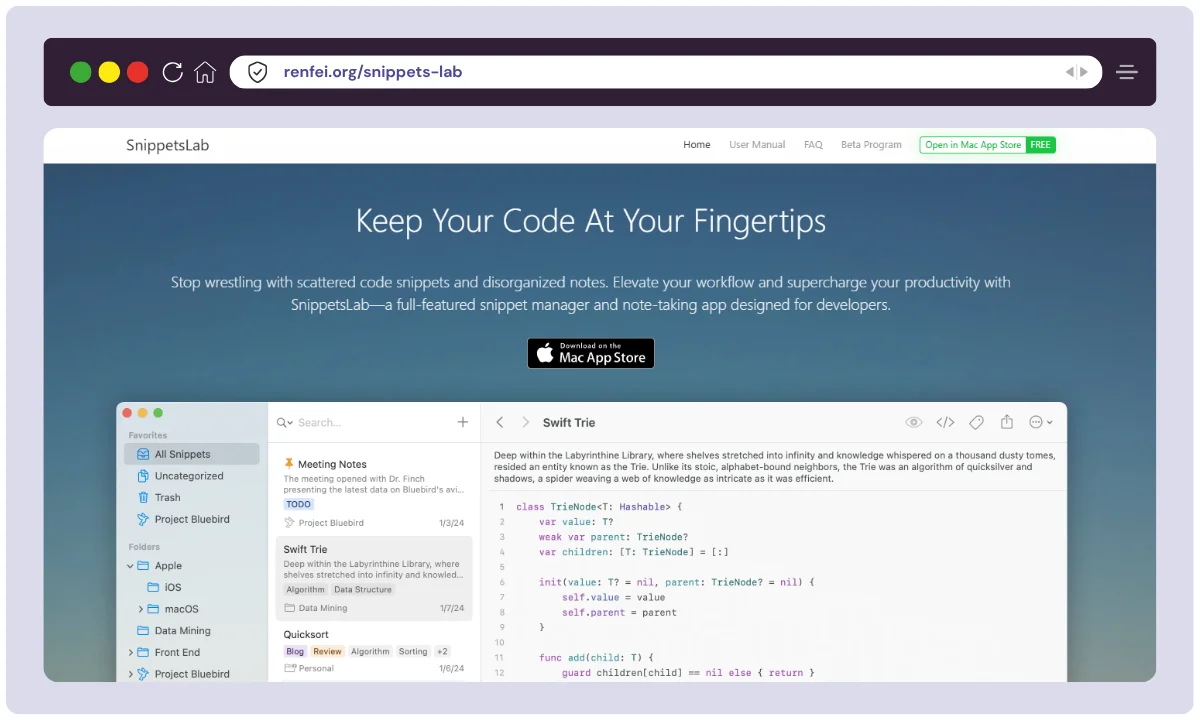Click the Algorithm tag on Quicksort
This screenshot has height=720, width=1200.
pos(370,652)
